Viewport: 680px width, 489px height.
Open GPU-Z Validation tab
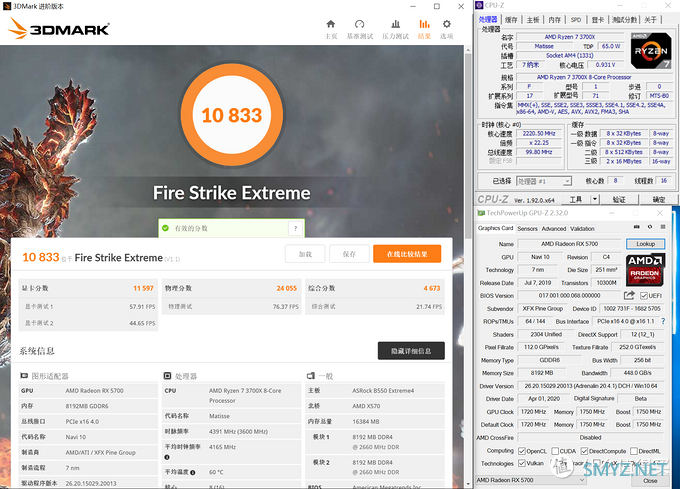click(582, 228)
